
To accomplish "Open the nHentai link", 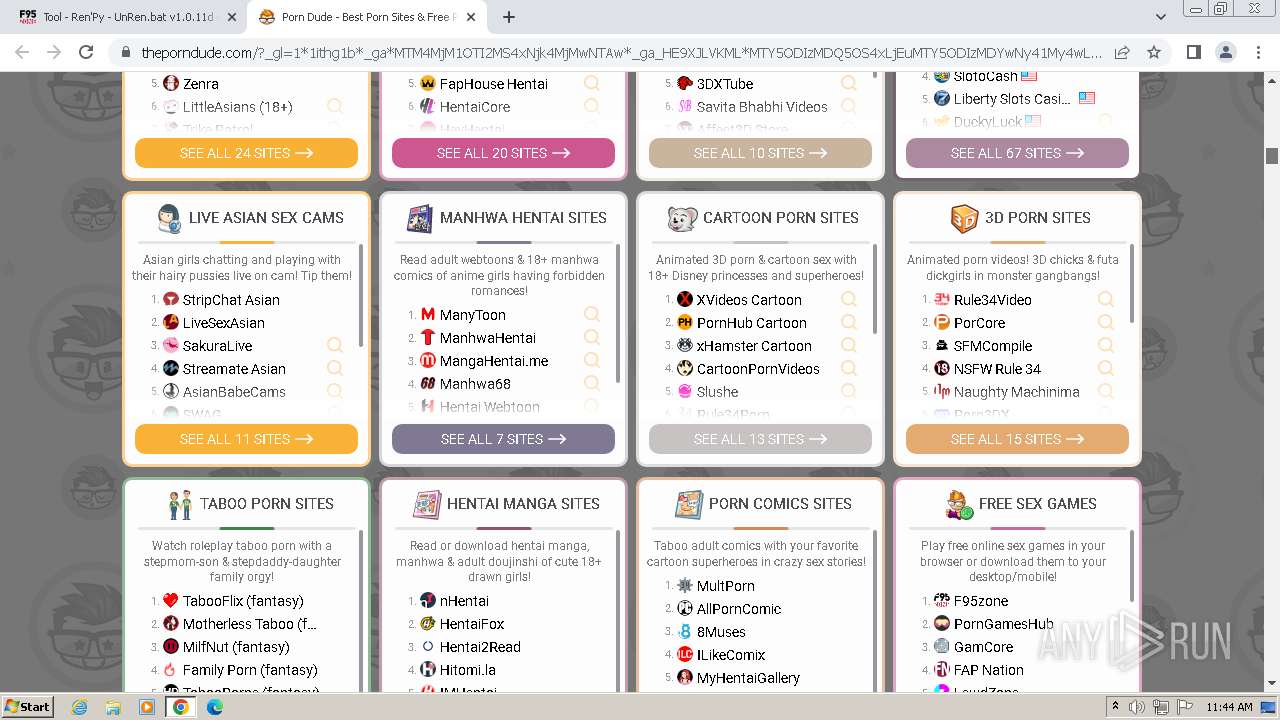I will click(464, 601).
